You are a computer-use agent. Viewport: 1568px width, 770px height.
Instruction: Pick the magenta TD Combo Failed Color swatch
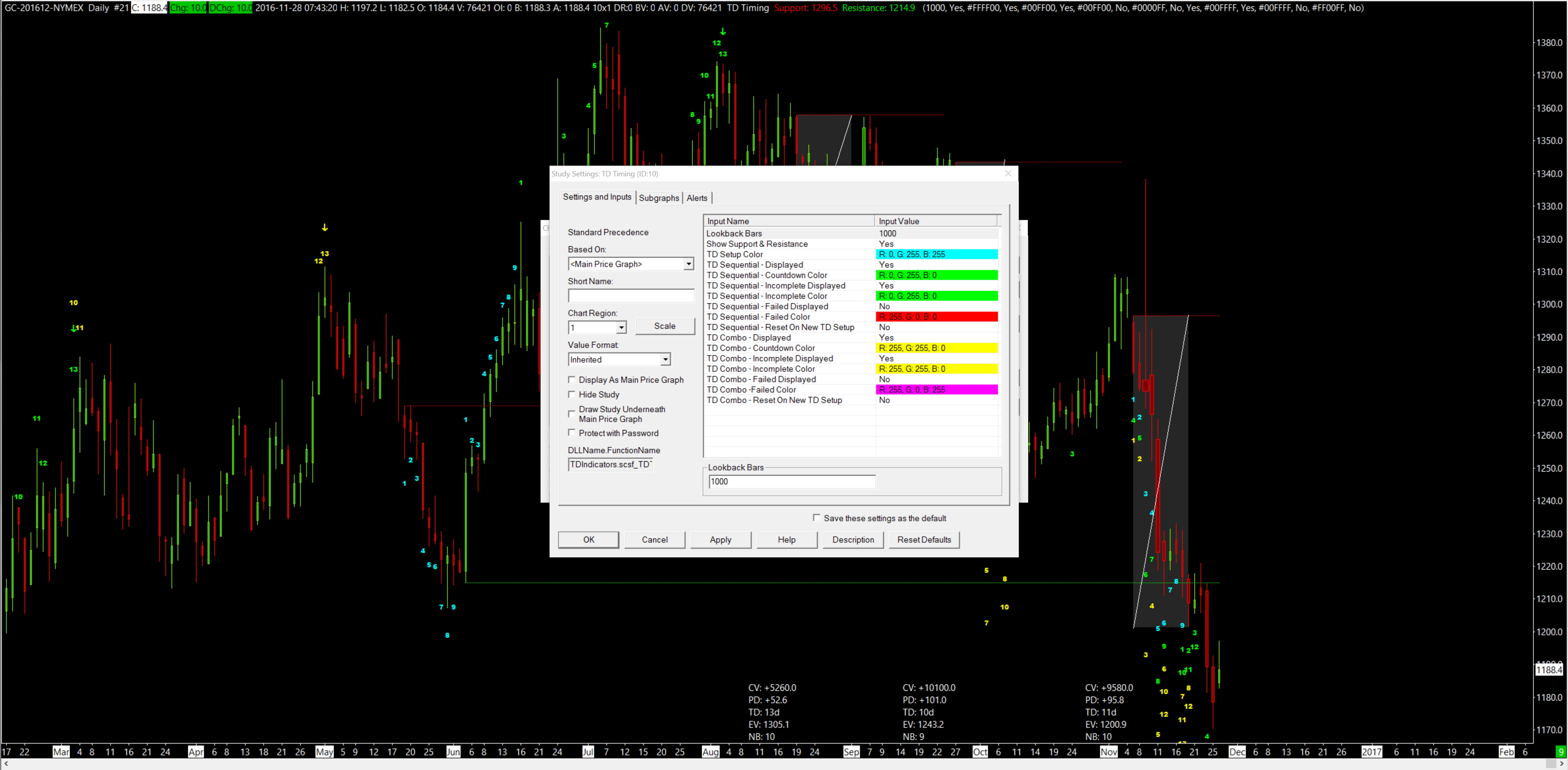[x=936, y=389]
